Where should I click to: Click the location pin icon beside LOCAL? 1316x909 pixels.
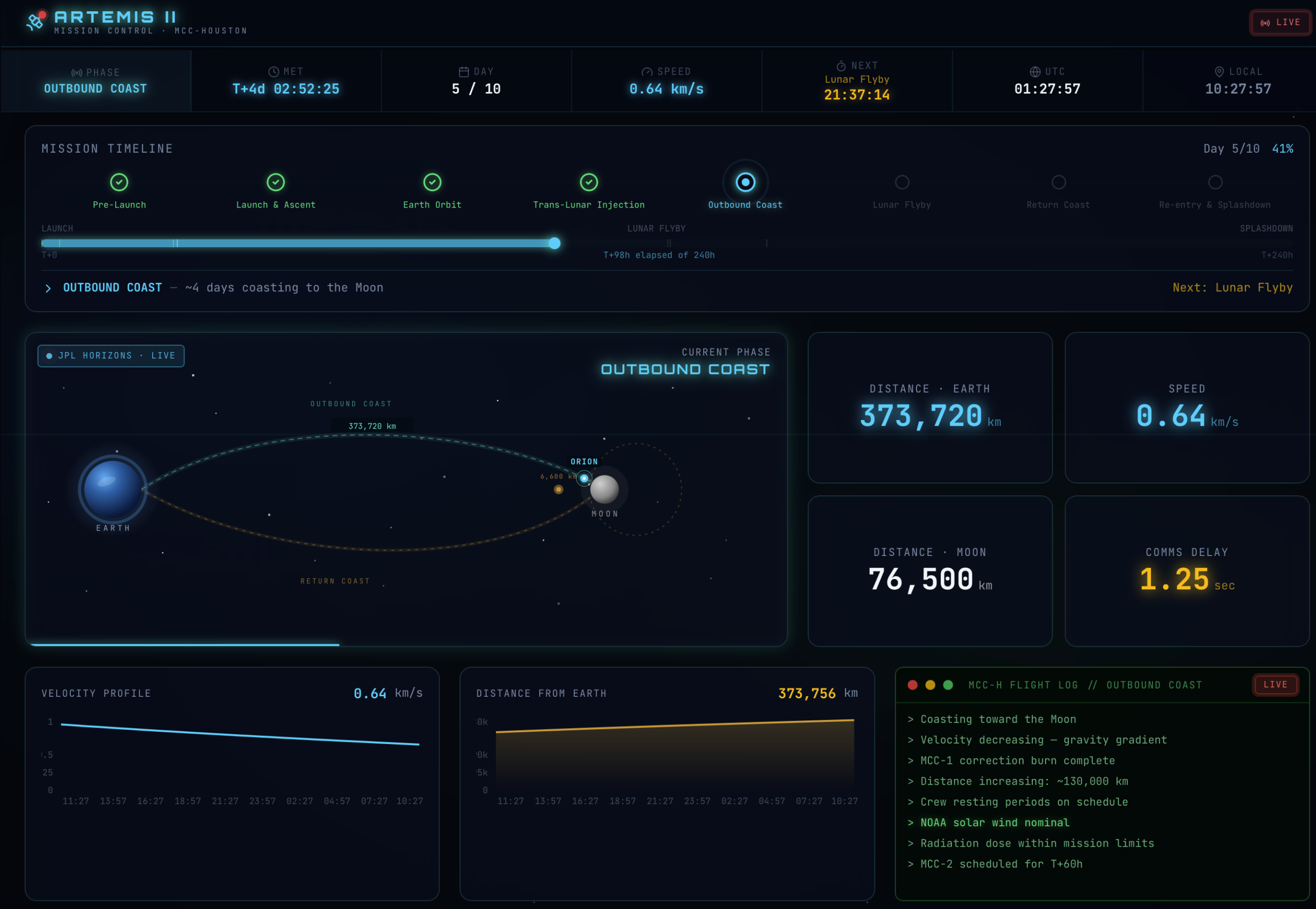point(1219,72)
